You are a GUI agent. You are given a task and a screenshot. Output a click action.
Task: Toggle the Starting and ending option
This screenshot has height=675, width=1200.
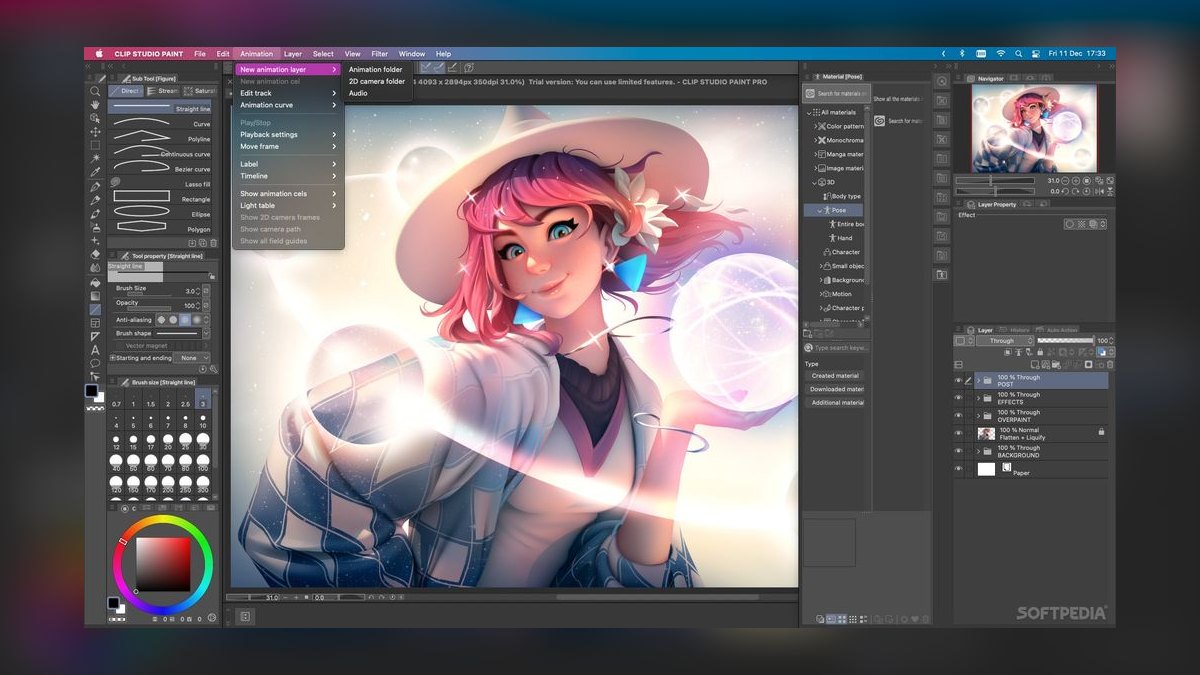click(113, 357)
